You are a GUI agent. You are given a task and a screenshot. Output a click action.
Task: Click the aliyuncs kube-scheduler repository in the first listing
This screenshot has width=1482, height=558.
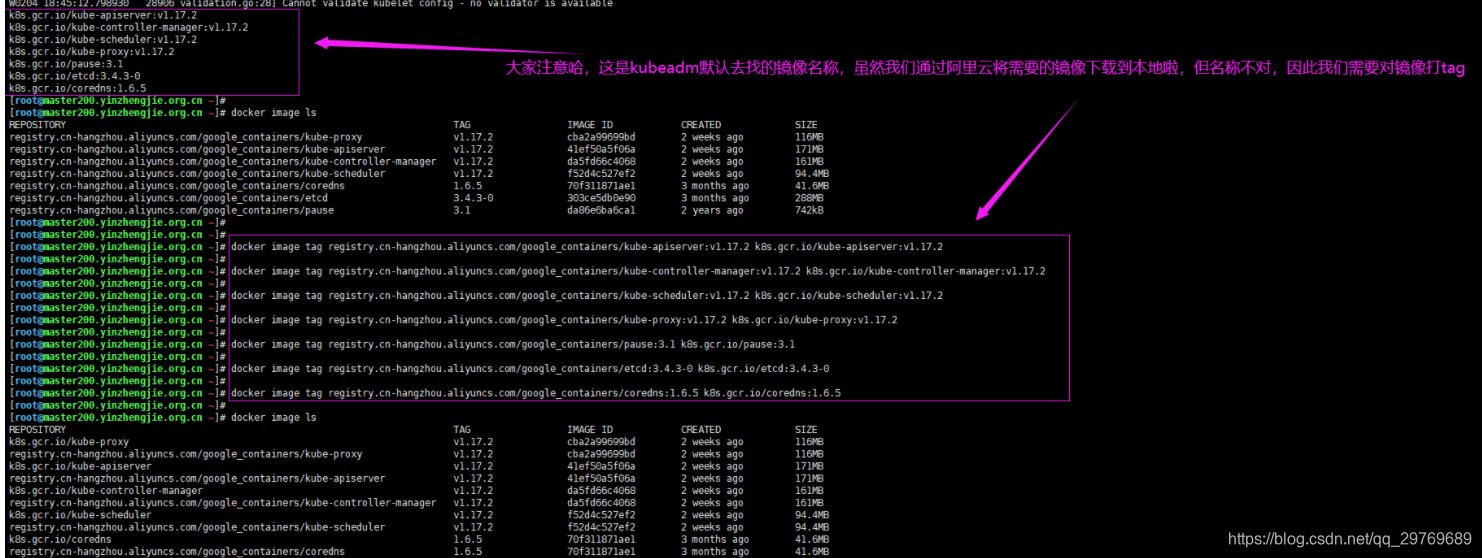(x=197, y=173)
